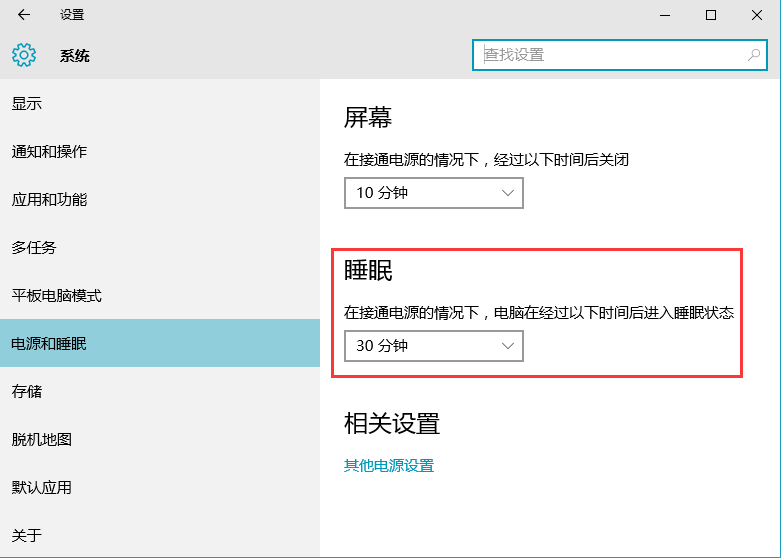This screenshot has width=781, height=558.
Task: Select 平板电脑模式 from the sidebar
Action: (56, 296)
